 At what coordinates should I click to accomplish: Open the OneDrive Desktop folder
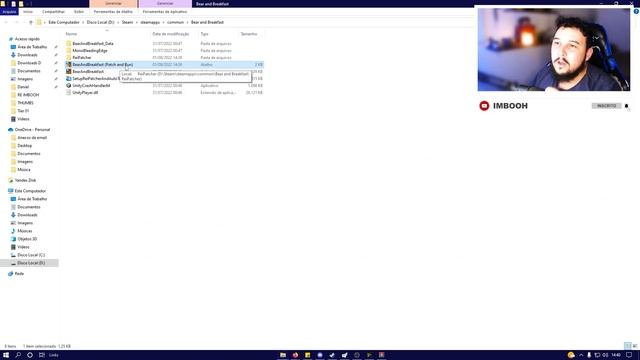click(24, 146)
